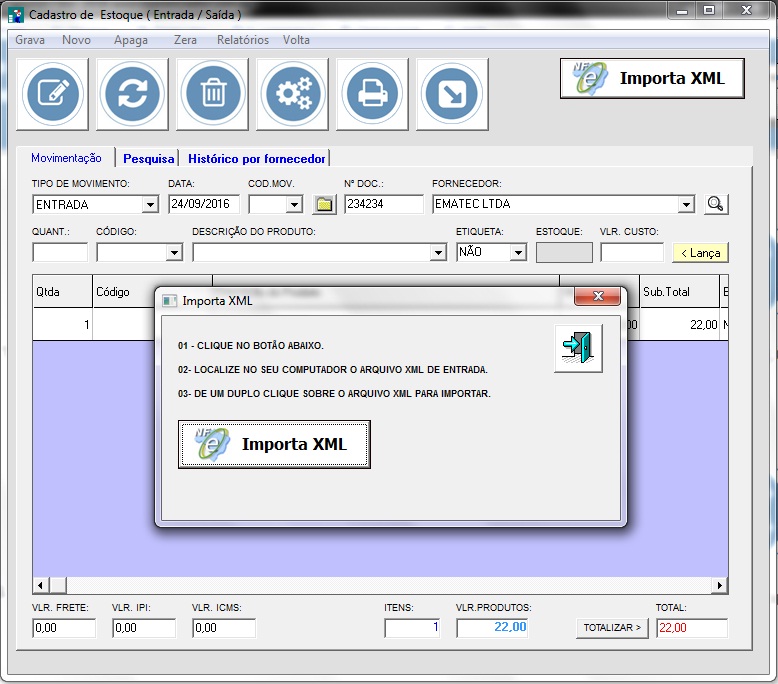The image size is (778, 684).
Task: Click the Grava edit-pencil toolbar icon
Action: (x=52, y=94)
